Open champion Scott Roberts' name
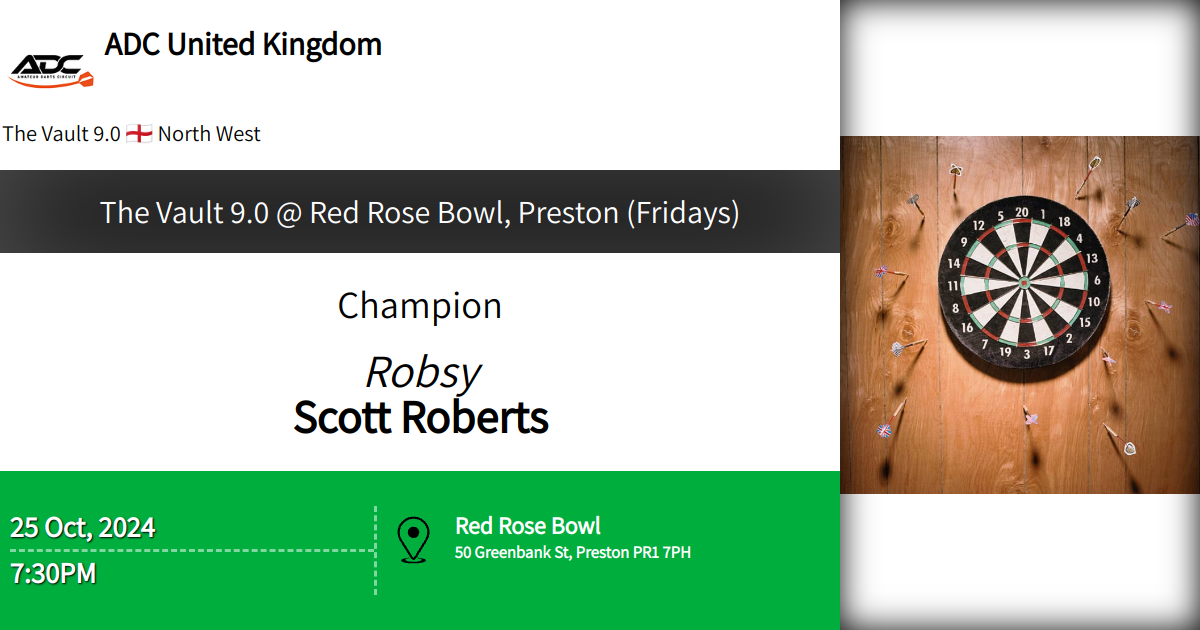Screen dimensions: 1200x630 pos(421,418)
